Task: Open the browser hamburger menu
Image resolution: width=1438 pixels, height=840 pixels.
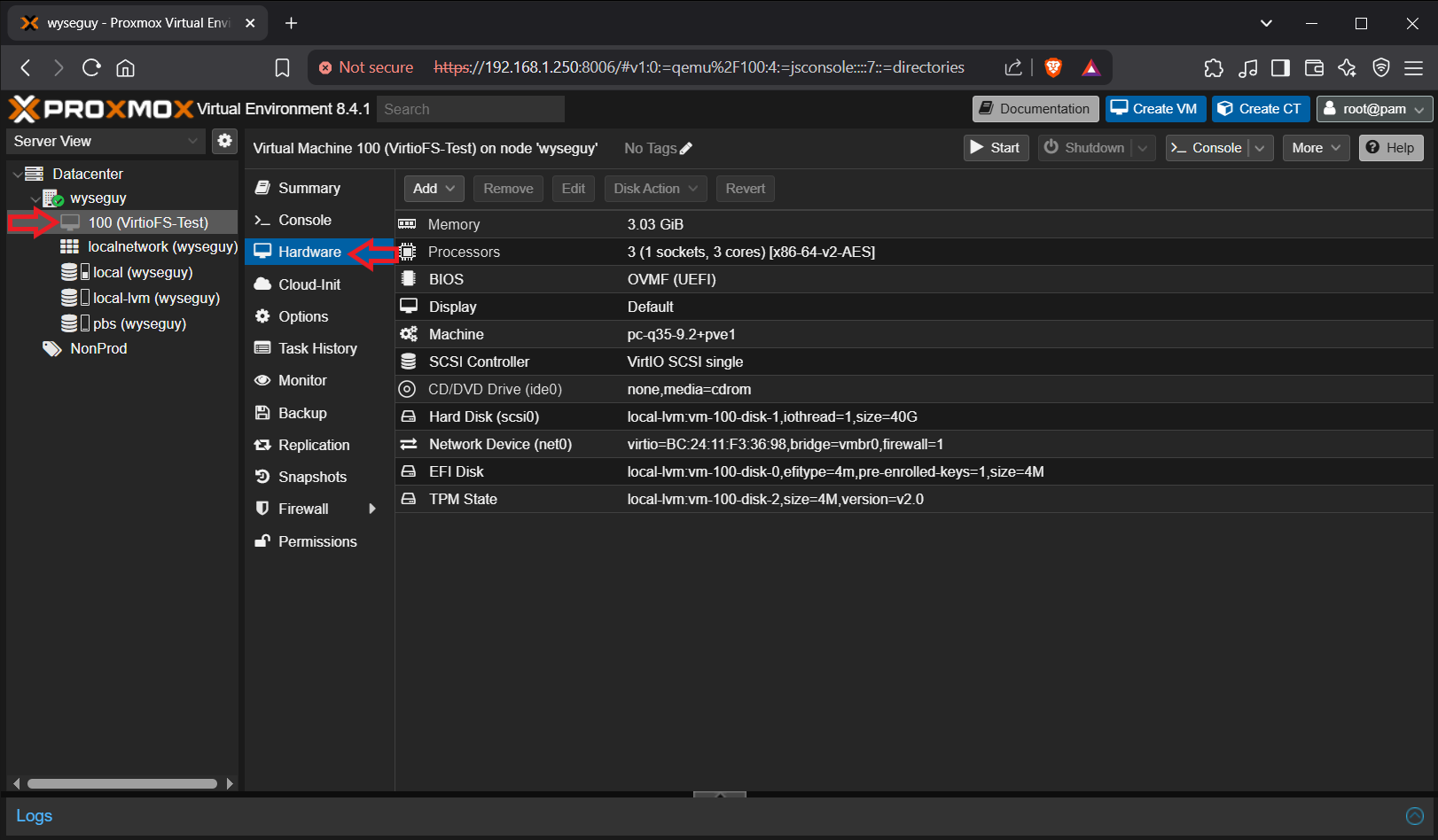Action: (x=1414, y=67)
